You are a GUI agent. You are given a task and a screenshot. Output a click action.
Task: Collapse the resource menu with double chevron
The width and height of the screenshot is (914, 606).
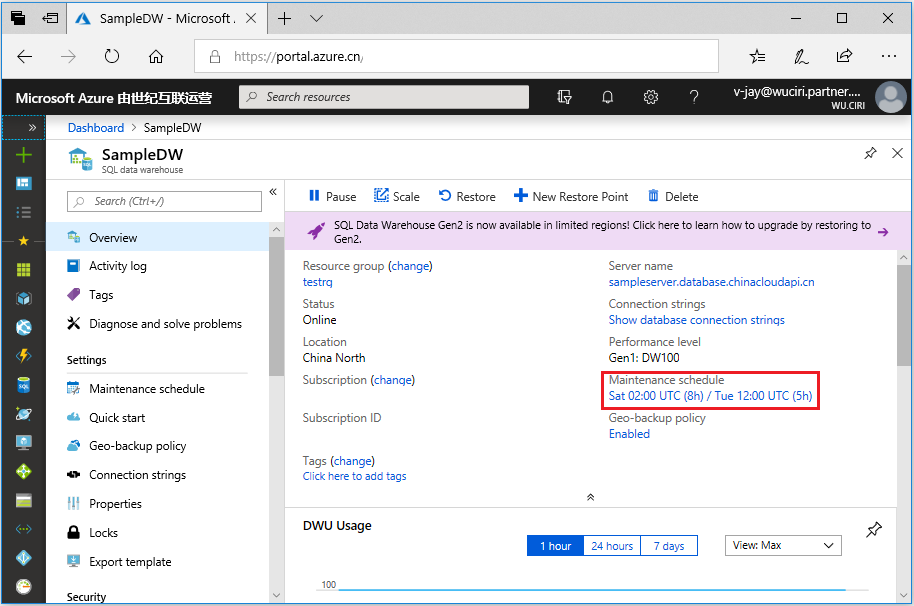pos(273,192)
